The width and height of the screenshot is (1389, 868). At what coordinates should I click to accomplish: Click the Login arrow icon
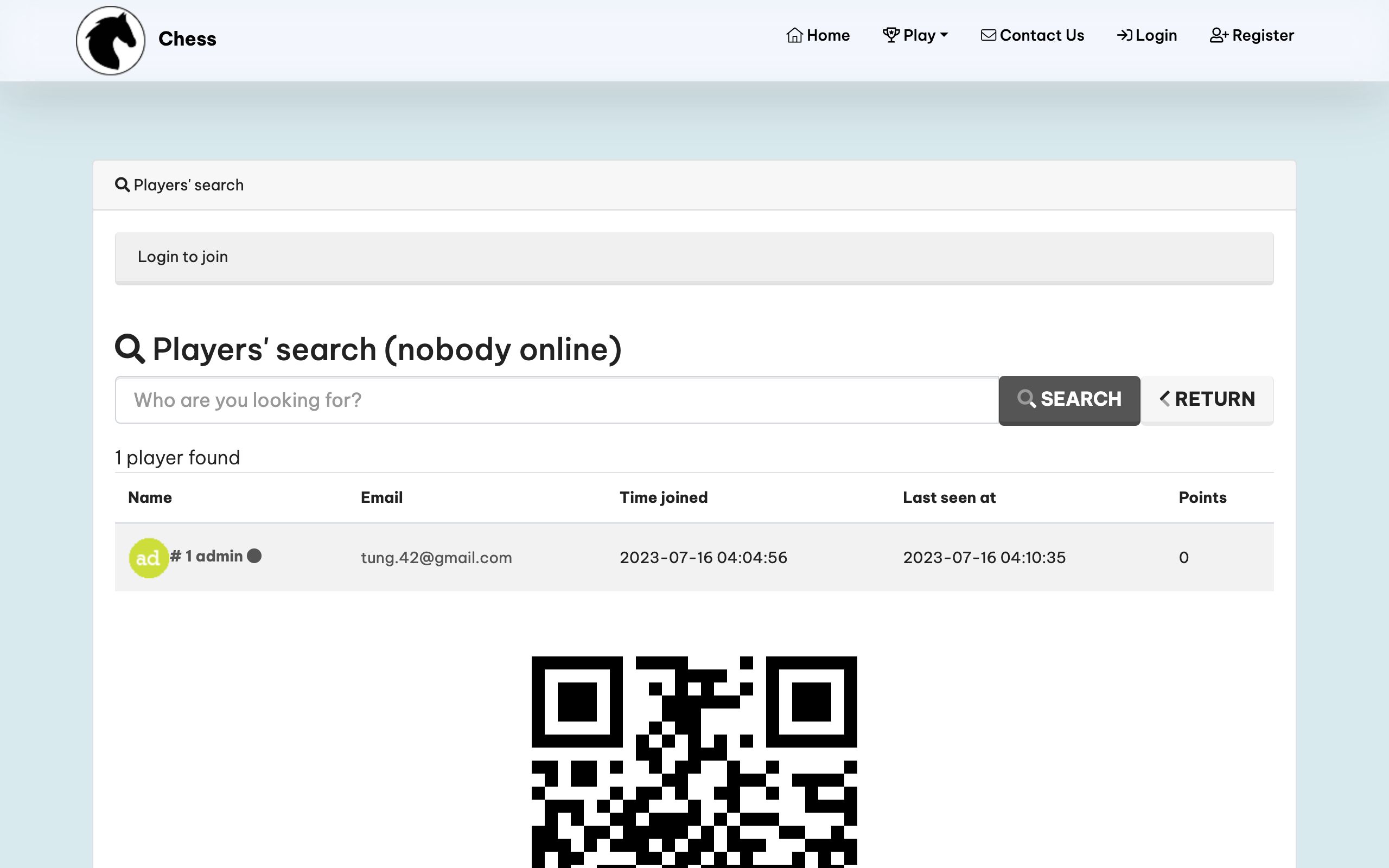pos(1124,36)
